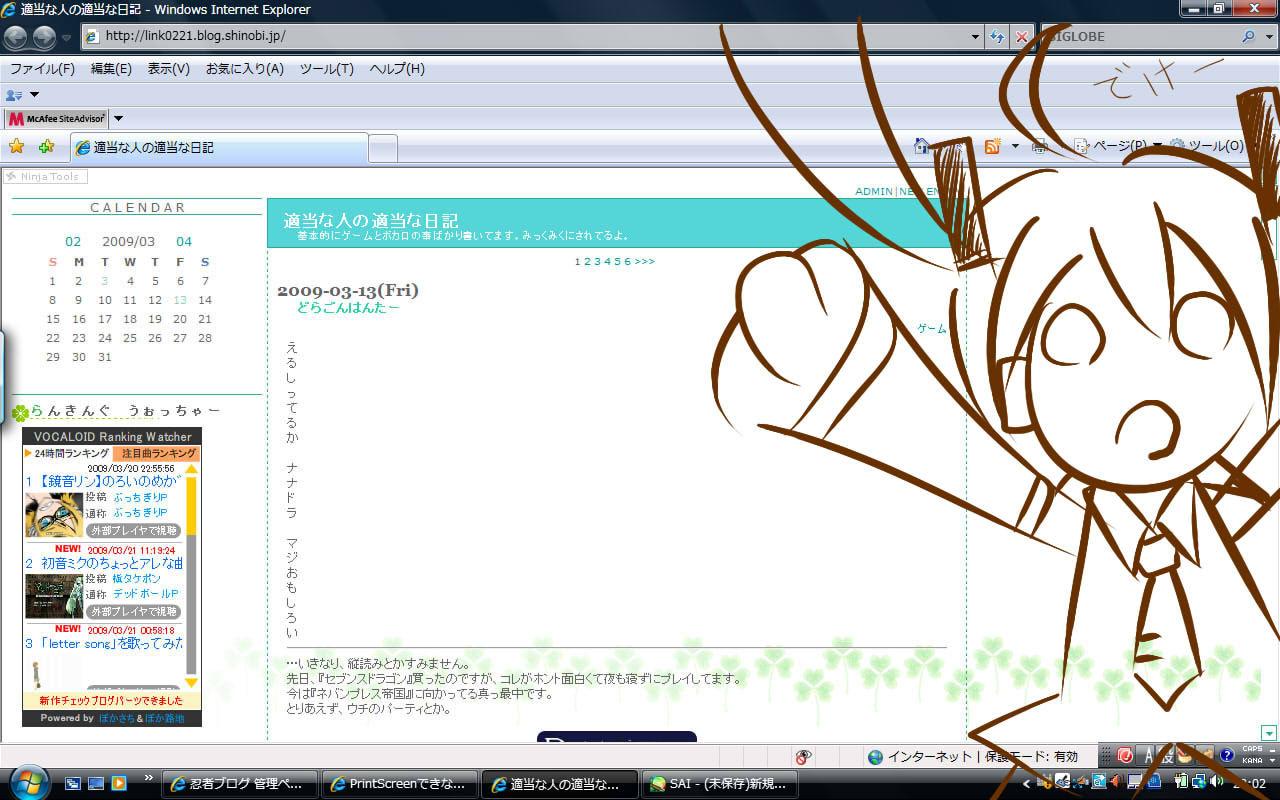Click the thumbnail for ranking entry 2

(x=54, y=596)
